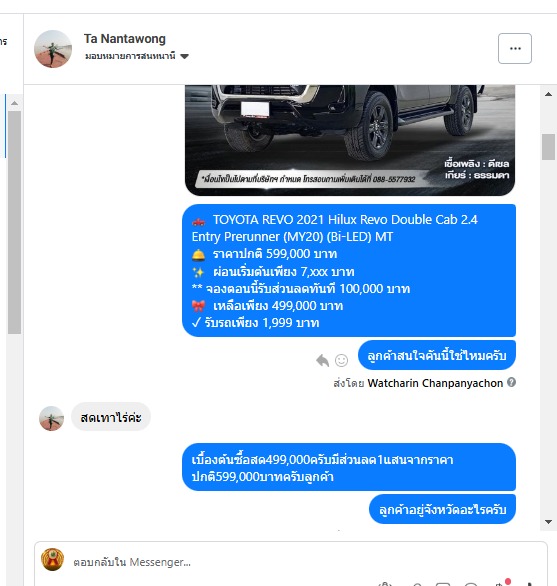Click Ta Nantawong's header profile picture
The height and width of the screenshot is (586, 557).
(x=53, y=49)
